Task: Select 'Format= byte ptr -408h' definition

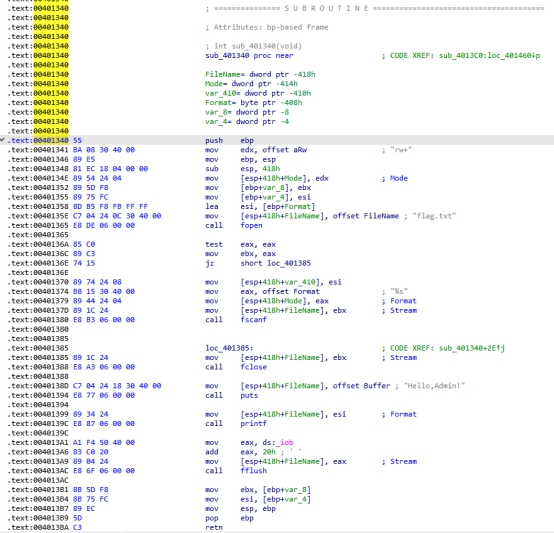Action: pos(254,102)
